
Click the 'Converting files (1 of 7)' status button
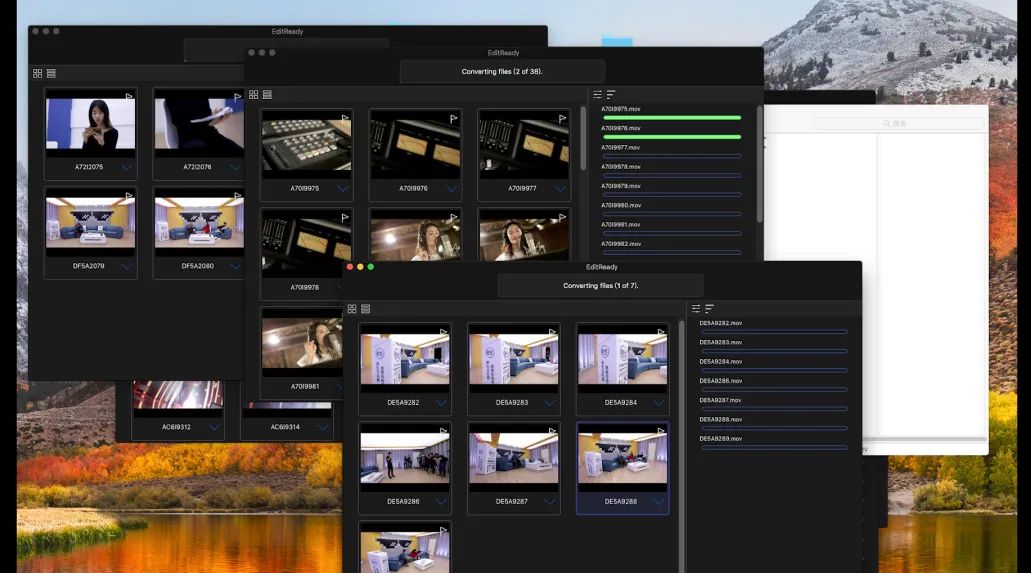click(x=600, y=286)
